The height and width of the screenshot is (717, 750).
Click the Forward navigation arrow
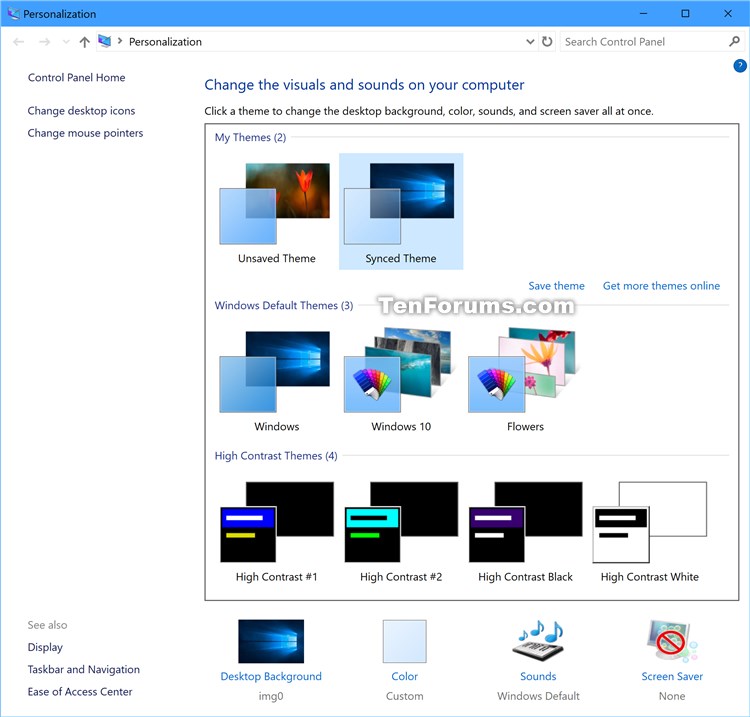pyautogui.click(x=44, y=42)
